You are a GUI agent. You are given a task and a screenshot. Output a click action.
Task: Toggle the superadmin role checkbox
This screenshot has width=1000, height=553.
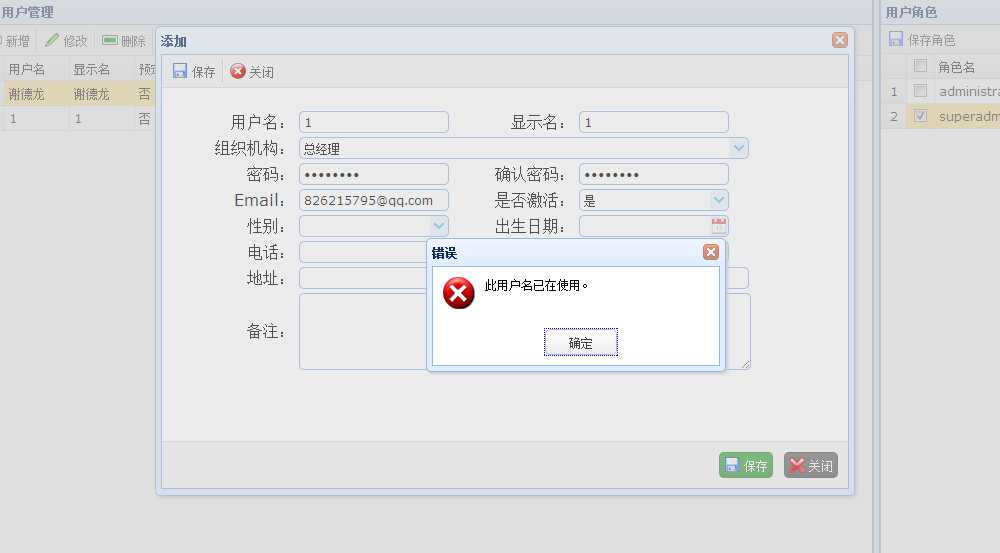tap(920, 115)
